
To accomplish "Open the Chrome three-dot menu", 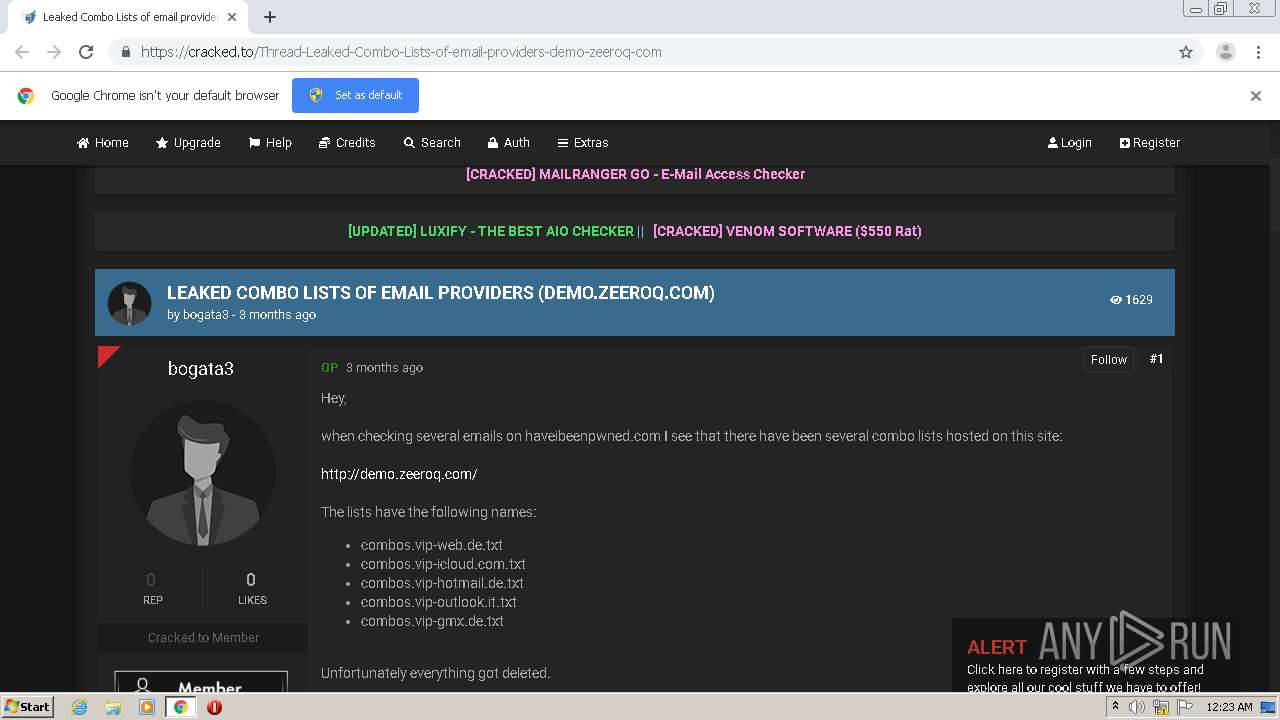I will click(x=1258, y=52).
